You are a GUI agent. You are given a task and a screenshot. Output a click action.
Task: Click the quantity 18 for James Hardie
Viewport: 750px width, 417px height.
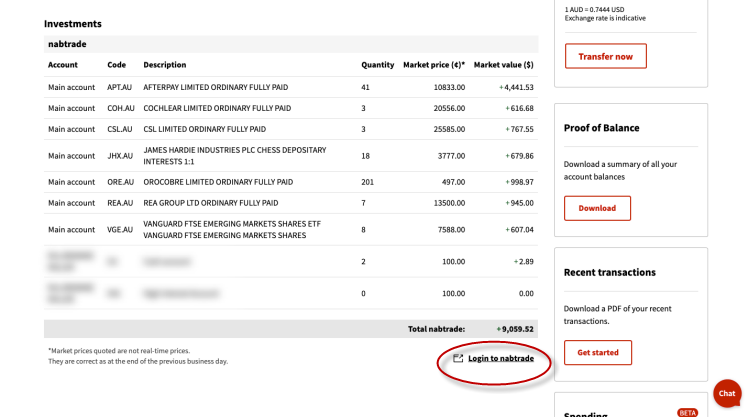pyautogui.click(x=365, y=156)
